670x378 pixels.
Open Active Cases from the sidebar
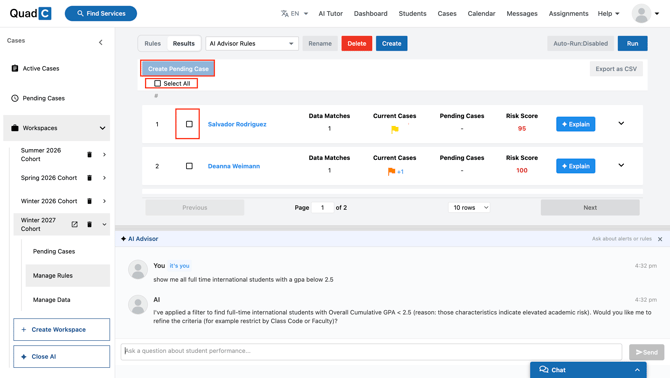[x=41, y=68]
